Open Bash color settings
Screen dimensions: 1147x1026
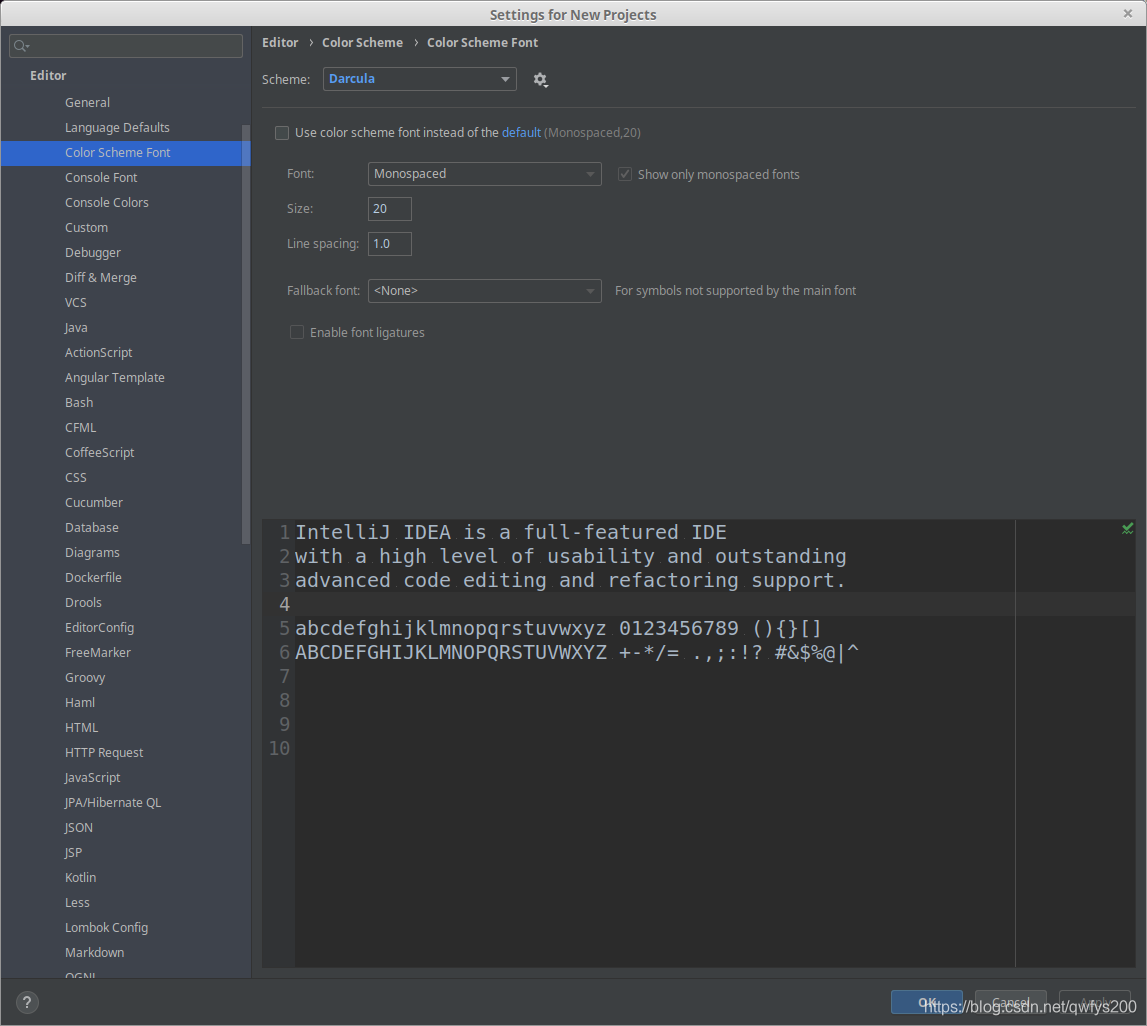pyautogui.click(x=79, y=402)
